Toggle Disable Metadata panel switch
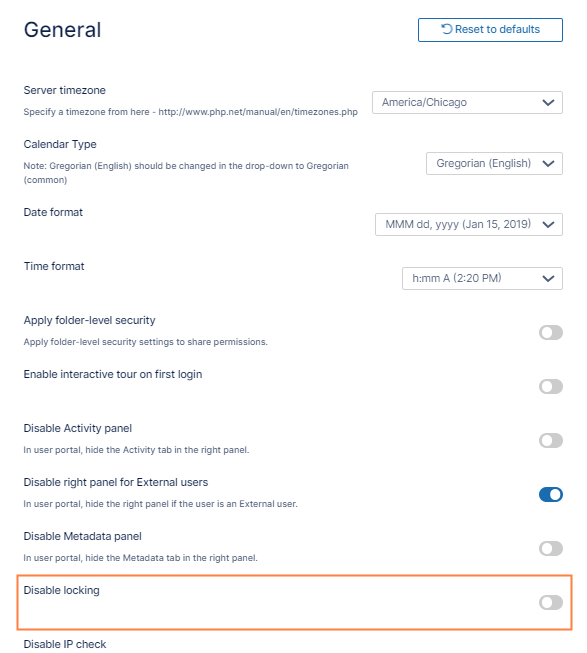Screen dimensions: 587x653 (x=551, y=548)
